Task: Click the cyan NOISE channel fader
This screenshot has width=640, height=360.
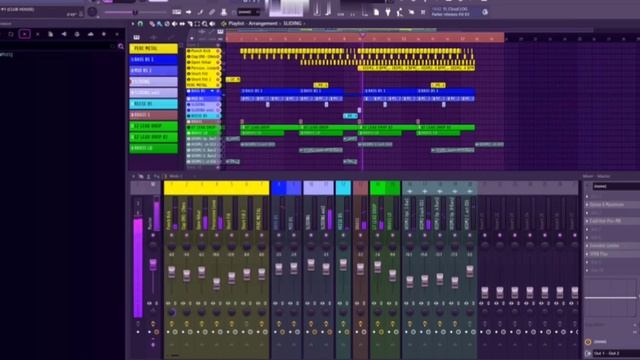Action: point(343,264)
